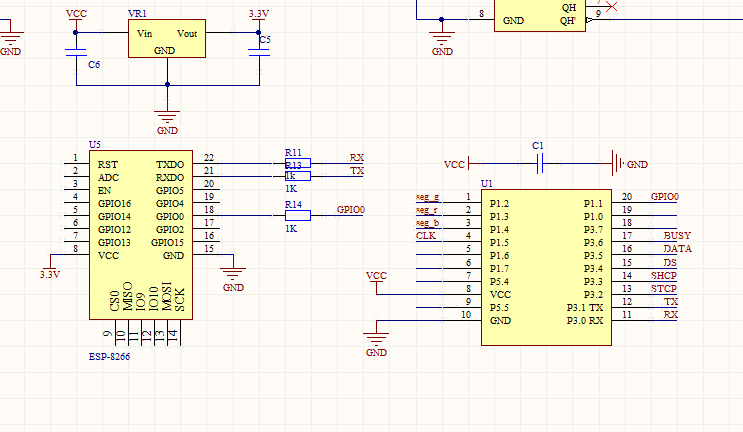Select the VR1 voltage regulator component

tap(168, 40)
